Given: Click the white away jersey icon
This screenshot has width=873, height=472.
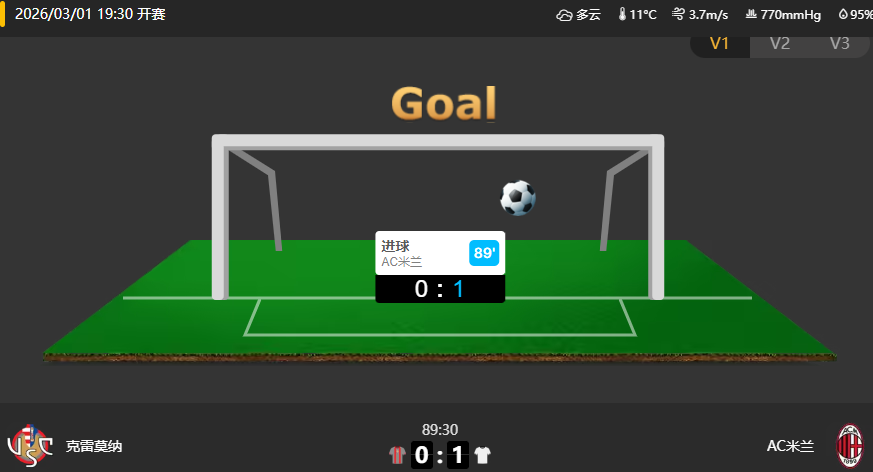Looking at the screenshot, I should point(482,455).
